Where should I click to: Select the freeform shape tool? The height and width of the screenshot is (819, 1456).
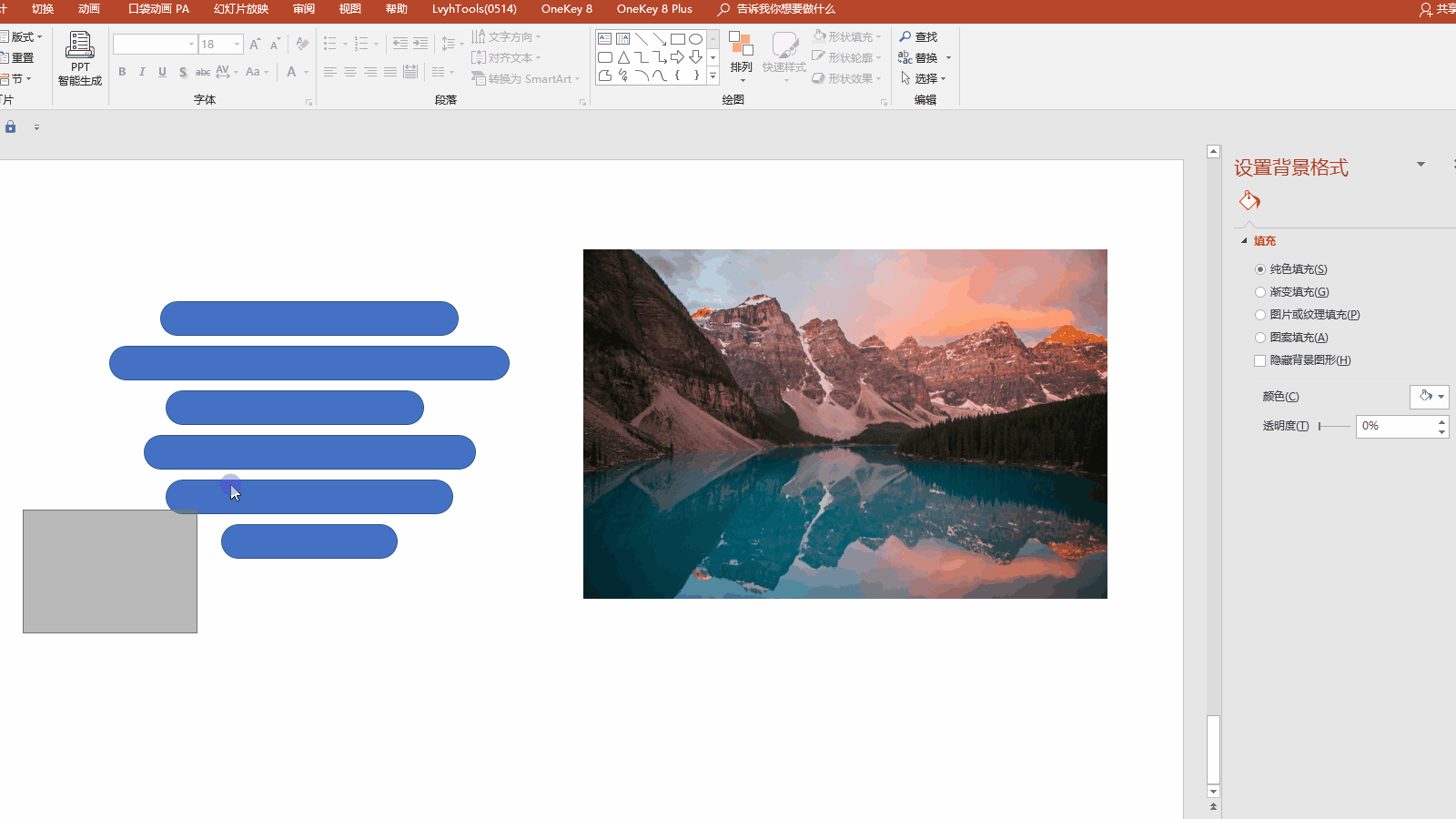click(x=605, y=76)
